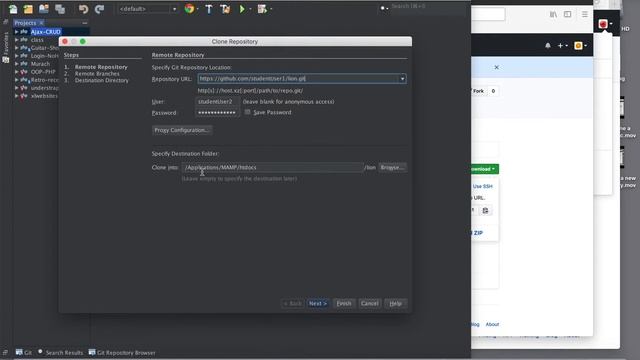This screenshot has width=640, height=360.
Task: Dismiss the blue banner with X
Action: tap(496, 67)
